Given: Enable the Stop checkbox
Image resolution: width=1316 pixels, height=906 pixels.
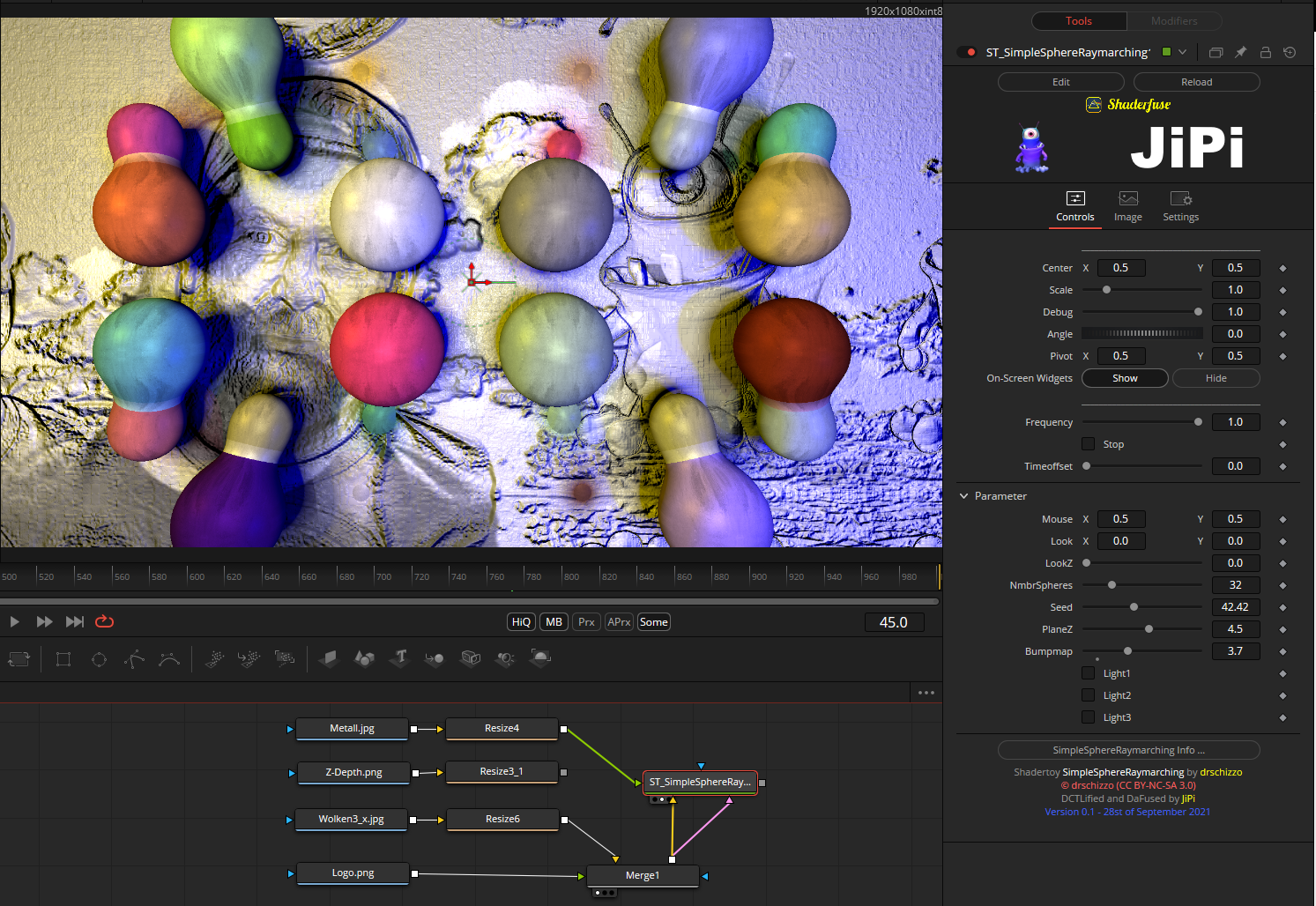Looking at the screenshot, I should point(1089,444).
